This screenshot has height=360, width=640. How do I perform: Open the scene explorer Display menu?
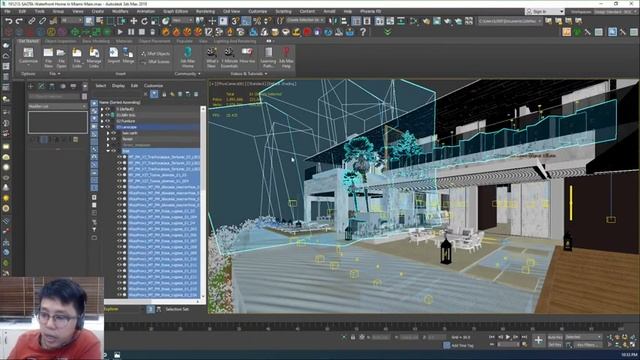point(118,86)
